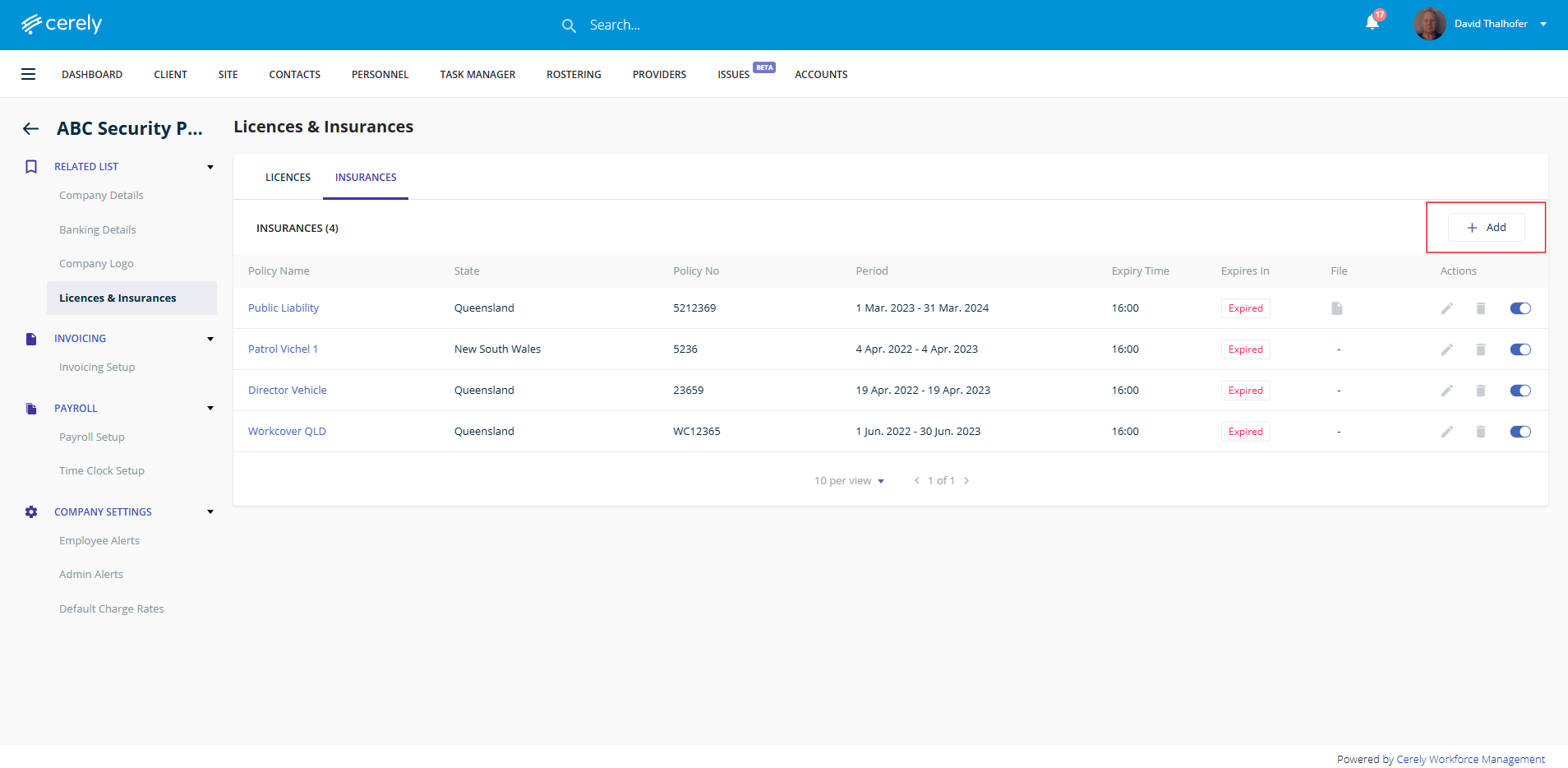This screenshot has height=768, width=1568.
Task: Open the Public Liability file attachment
Action: tap(1337, 308)
